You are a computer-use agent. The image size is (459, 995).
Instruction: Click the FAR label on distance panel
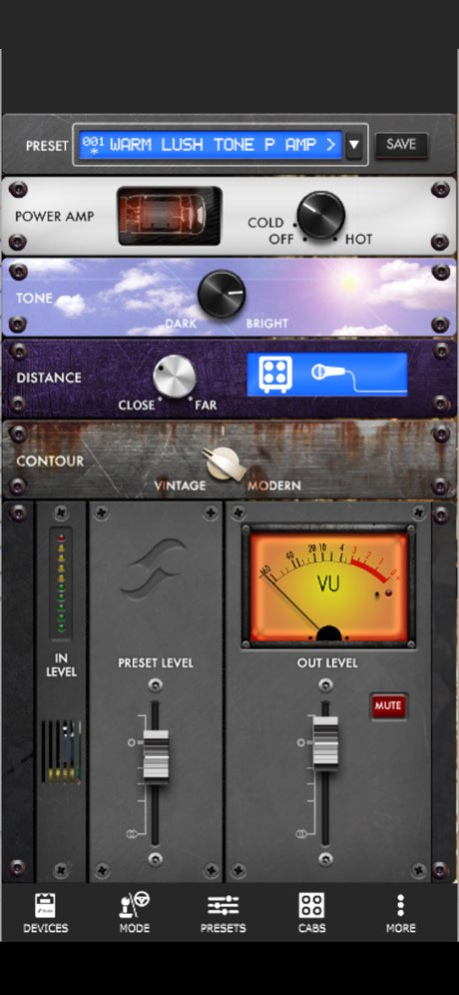coord(206,405)
